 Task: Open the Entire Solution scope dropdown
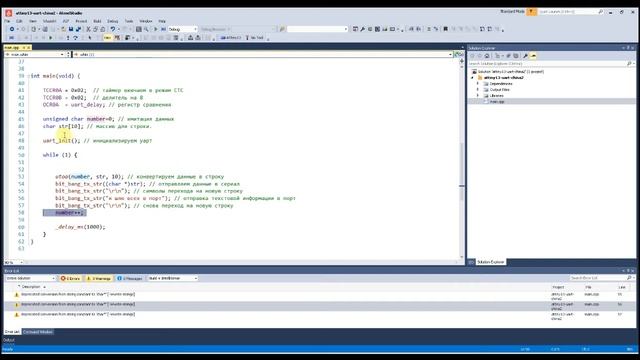30,278
